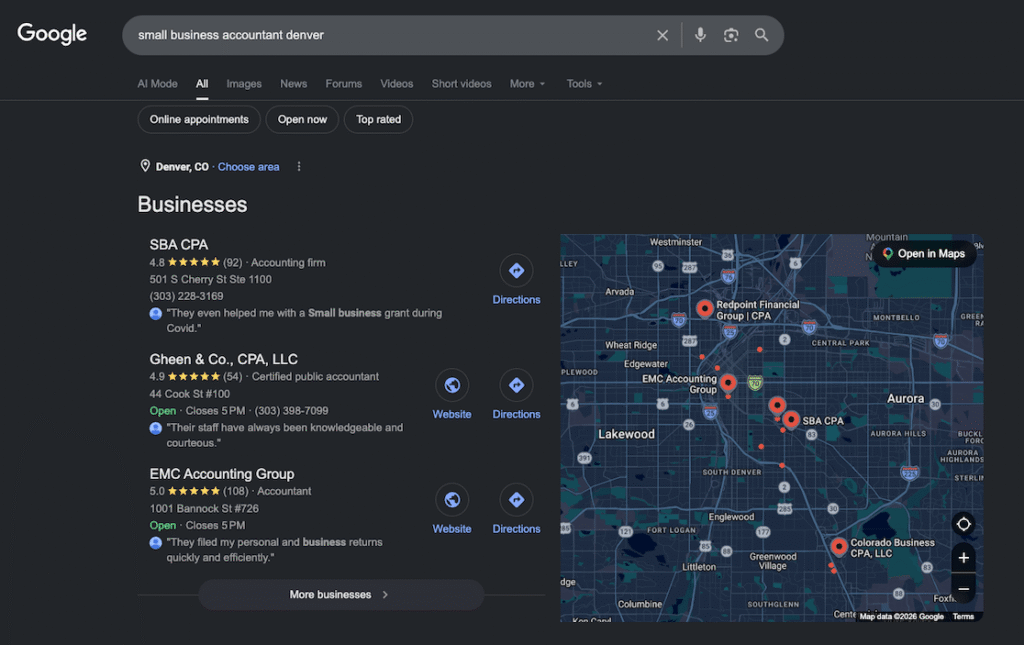Select the All results tab

202,84
